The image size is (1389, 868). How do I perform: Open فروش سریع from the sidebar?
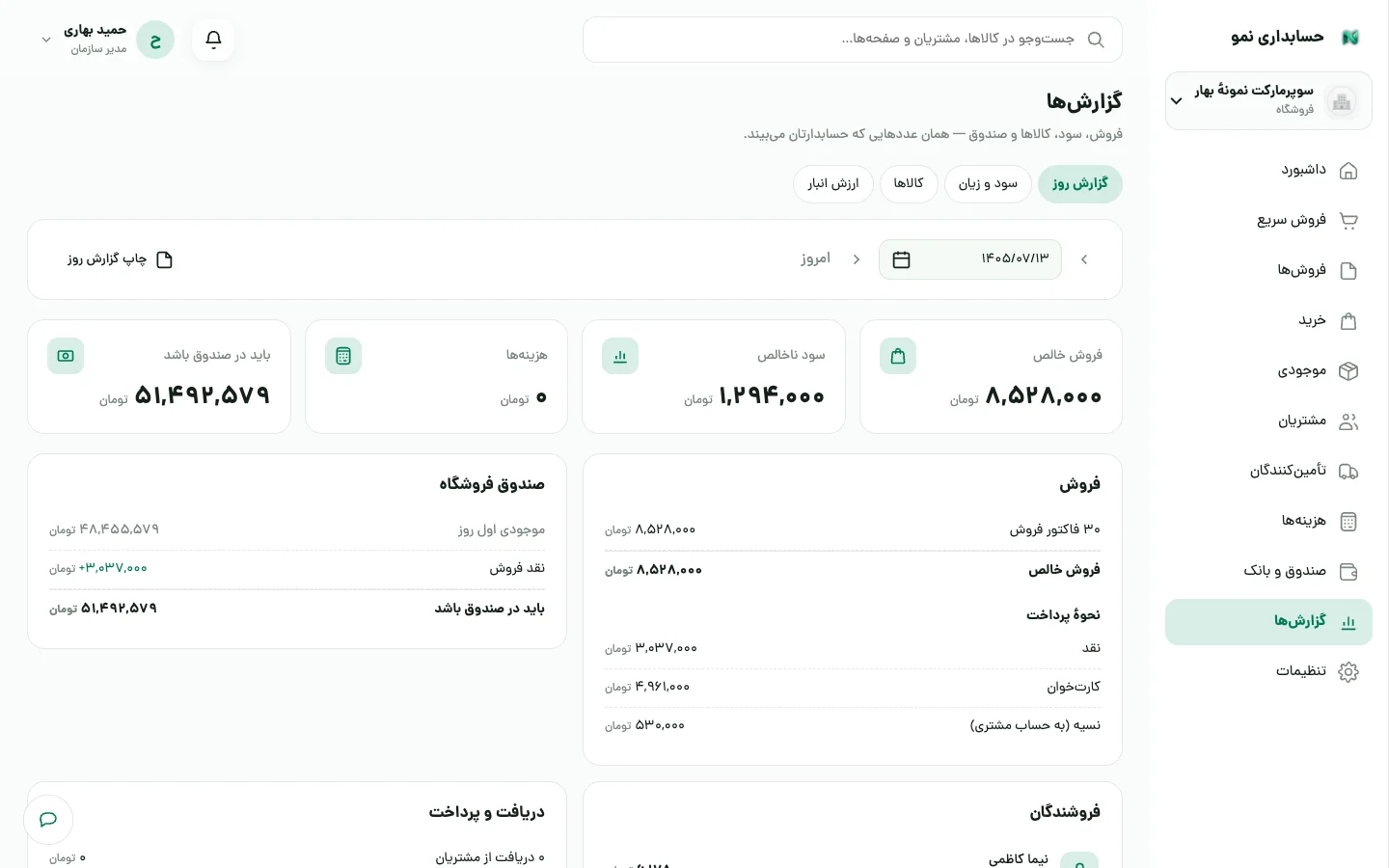click(1268, 221)
